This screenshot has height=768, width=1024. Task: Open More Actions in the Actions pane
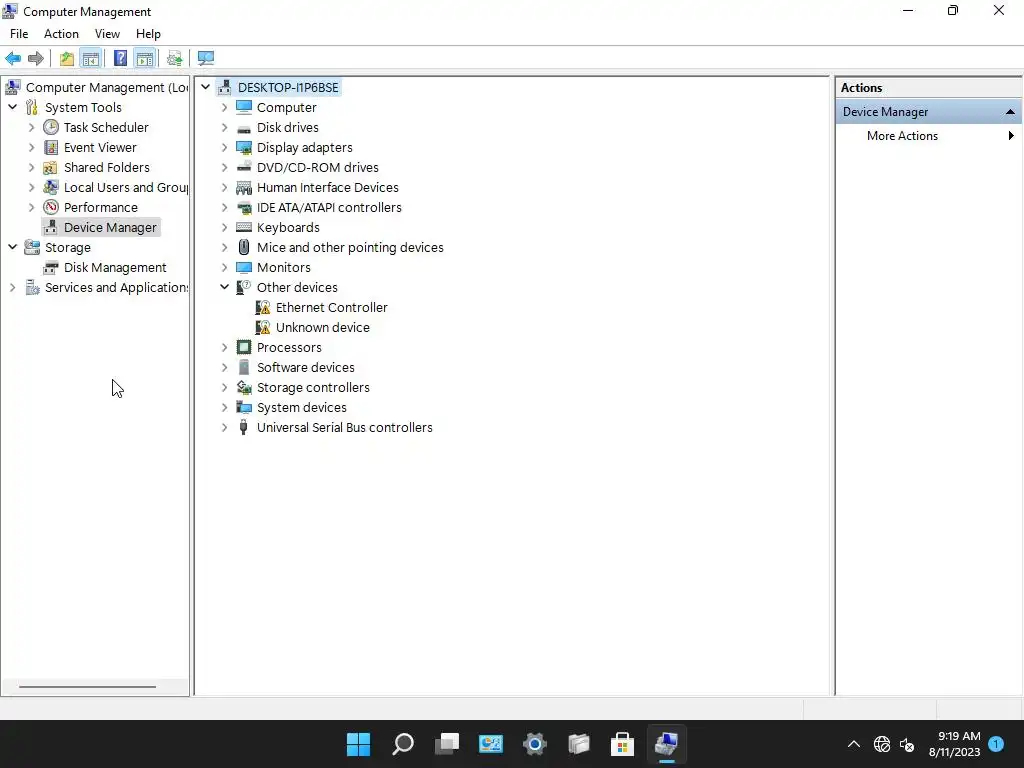pyautogui.click(x=902, y=136)
